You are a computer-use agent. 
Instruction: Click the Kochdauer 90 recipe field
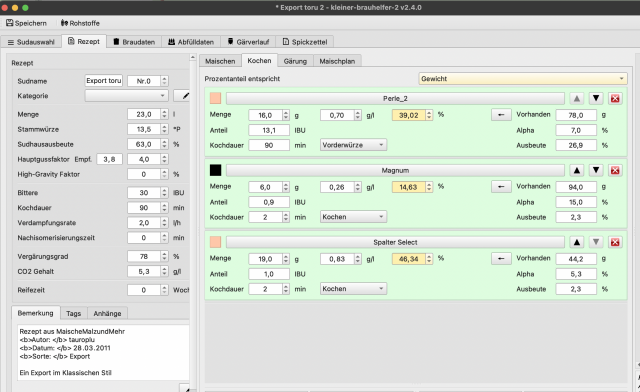click(x=144, y=207)
